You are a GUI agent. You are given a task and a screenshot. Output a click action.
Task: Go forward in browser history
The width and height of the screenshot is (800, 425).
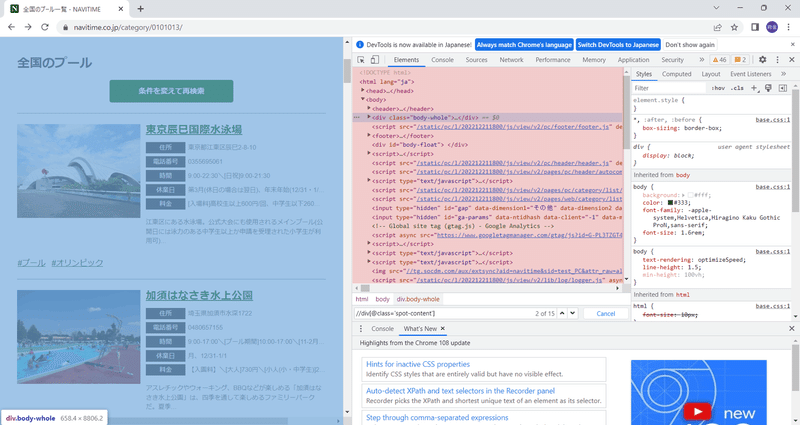pos(28,27)
